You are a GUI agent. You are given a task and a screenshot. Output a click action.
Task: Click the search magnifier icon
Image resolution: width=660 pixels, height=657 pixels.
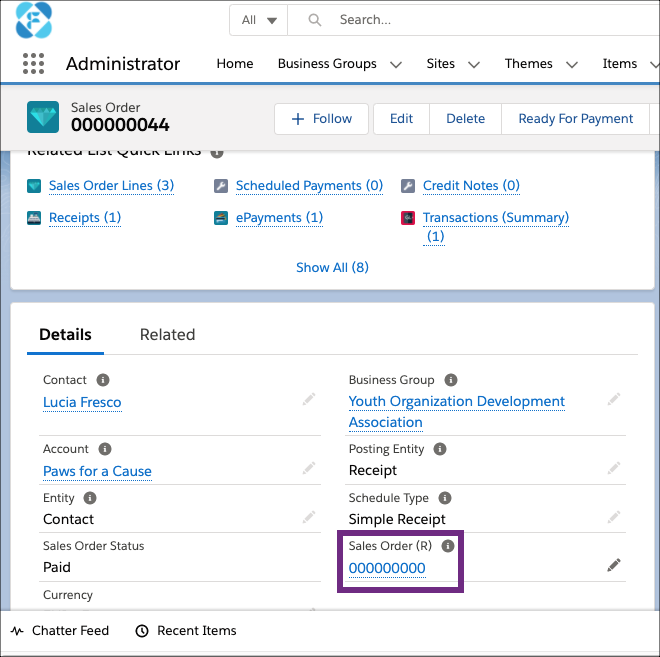314,20
